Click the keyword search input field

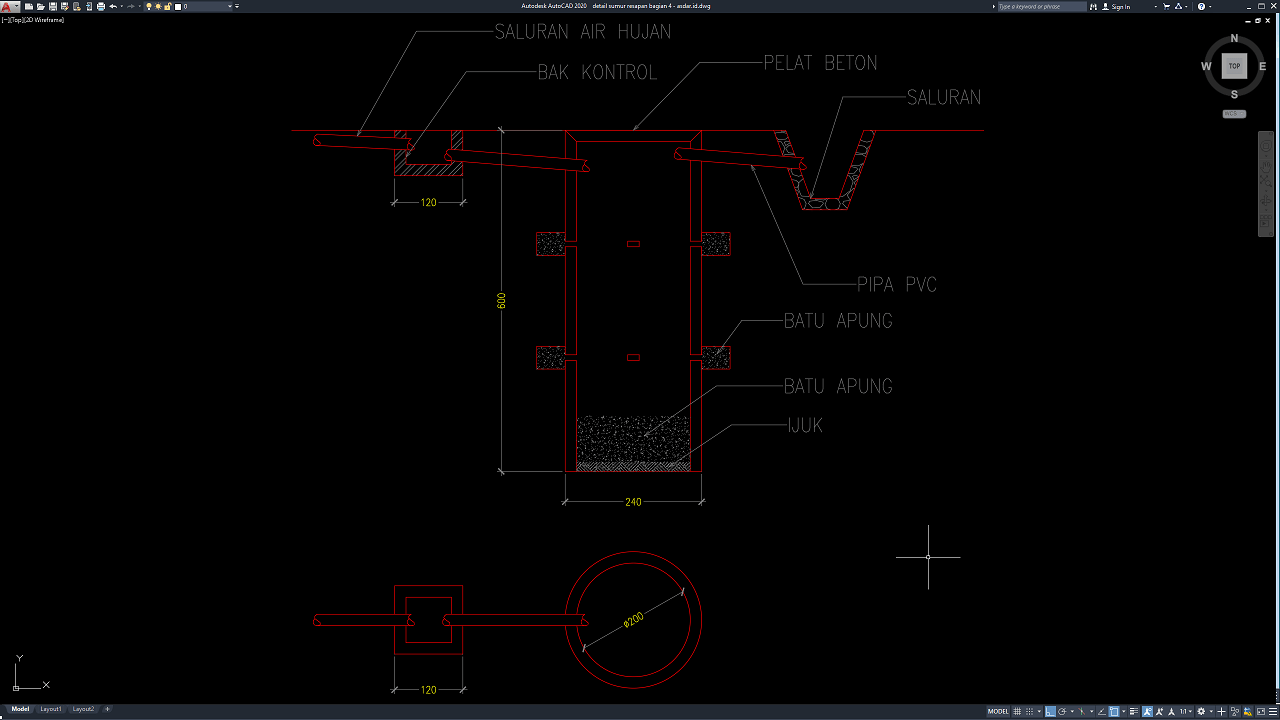click(x=1040, y=6)
